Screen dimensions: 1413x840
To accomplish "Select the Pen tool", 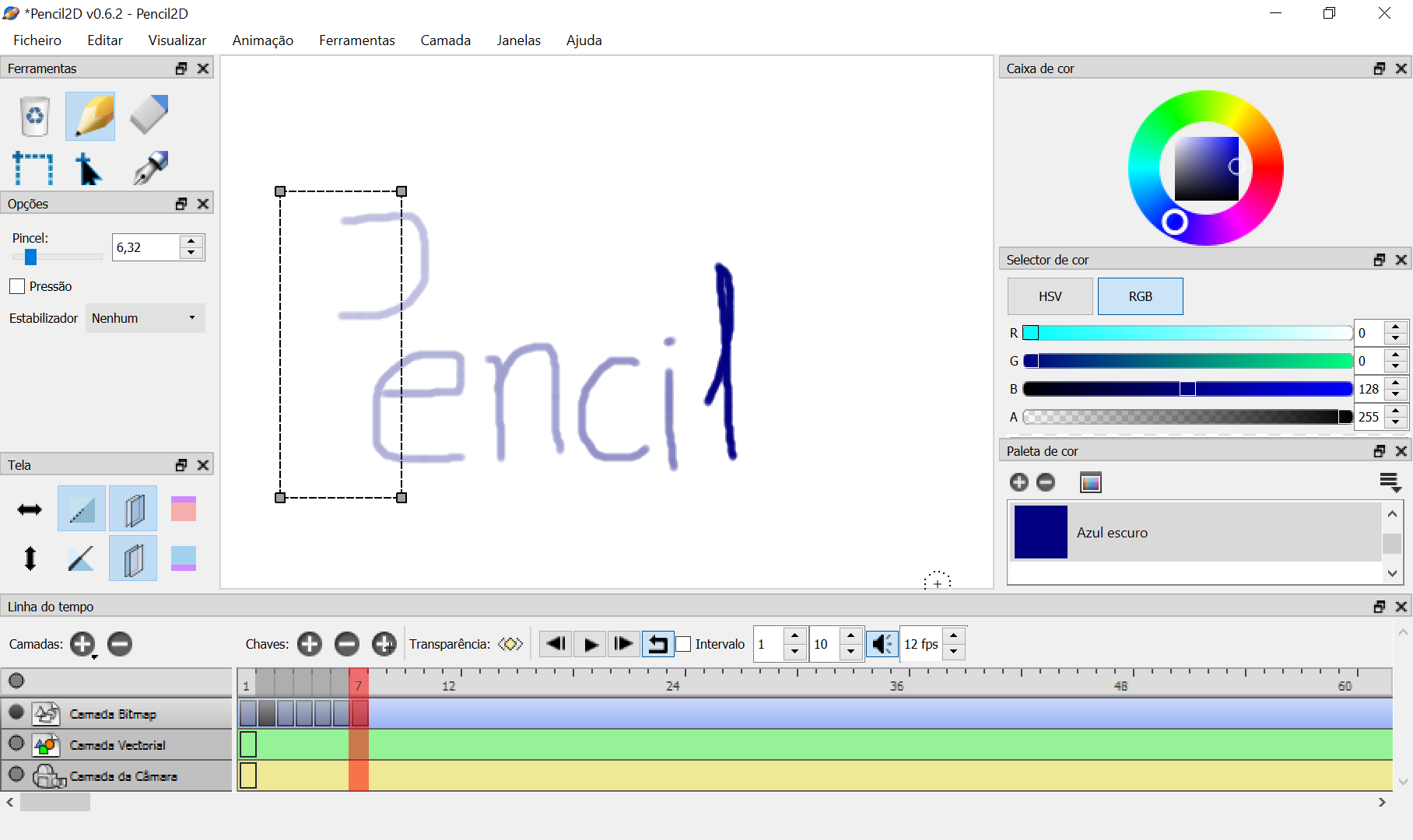I will (x=150, y=168).
